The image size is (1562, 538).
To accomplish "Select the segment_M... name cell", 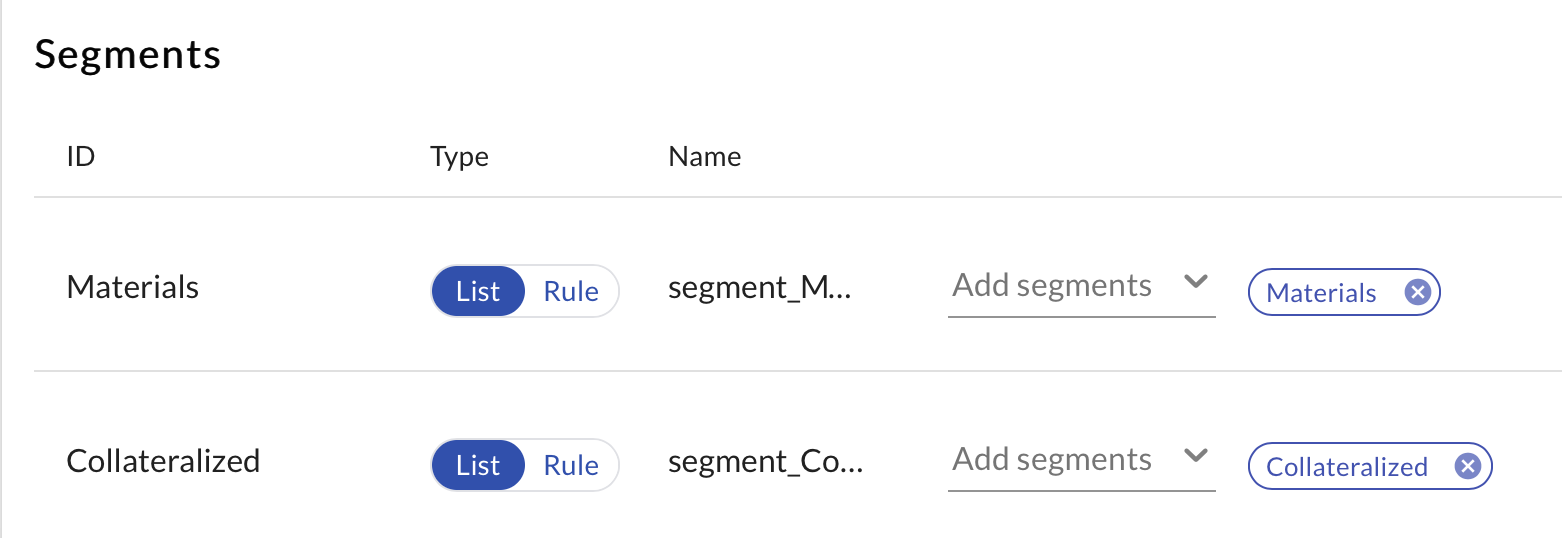I will pyautogui.click(x=759, y=288).
